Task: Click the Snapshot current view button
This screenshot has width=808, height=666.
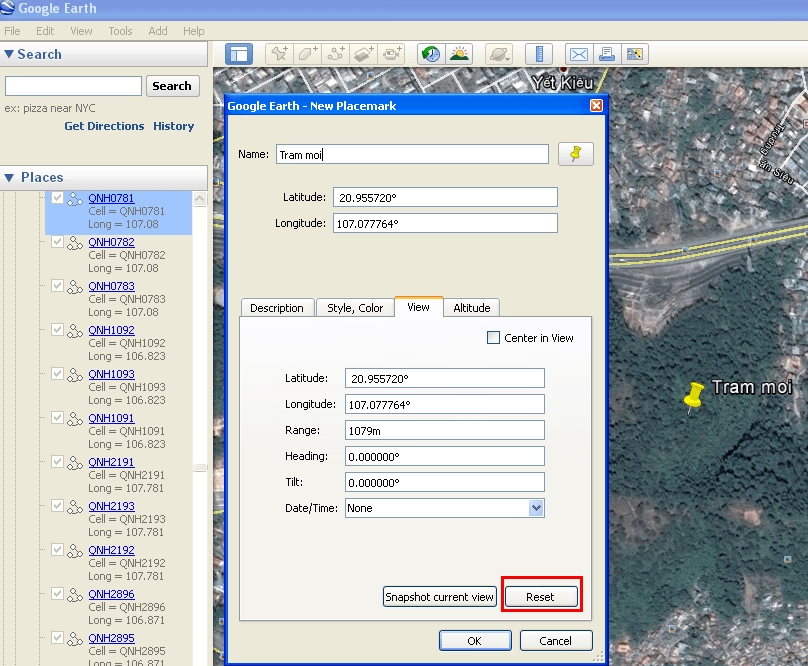Action: click(x=440, y=597)
